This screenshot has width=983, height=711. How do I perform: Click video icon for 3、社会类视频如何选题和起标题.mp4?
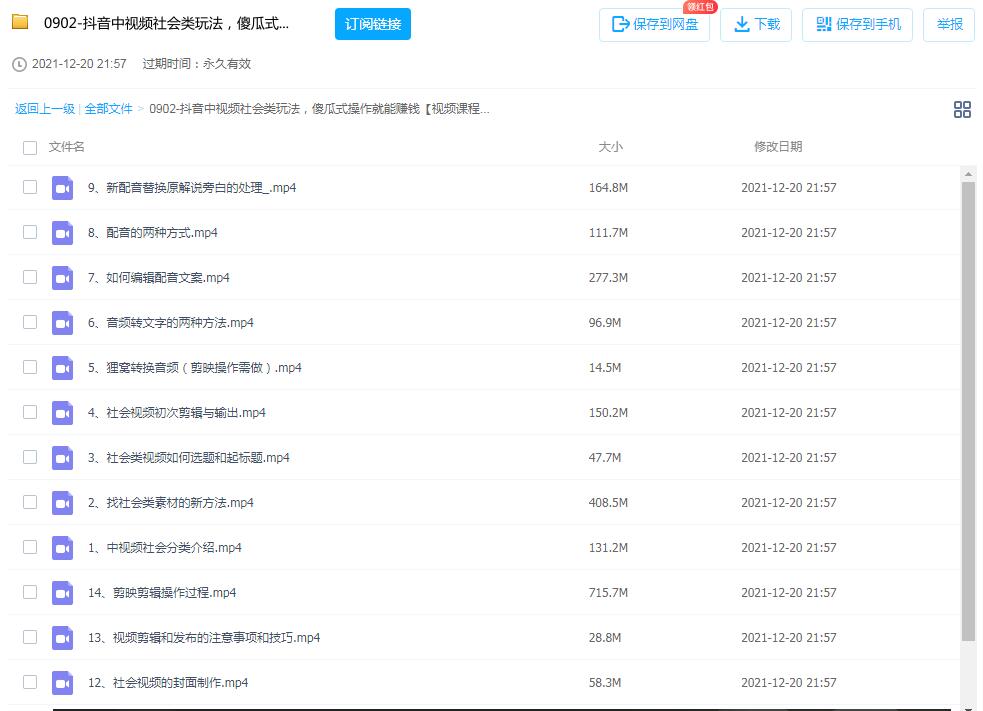62,458
